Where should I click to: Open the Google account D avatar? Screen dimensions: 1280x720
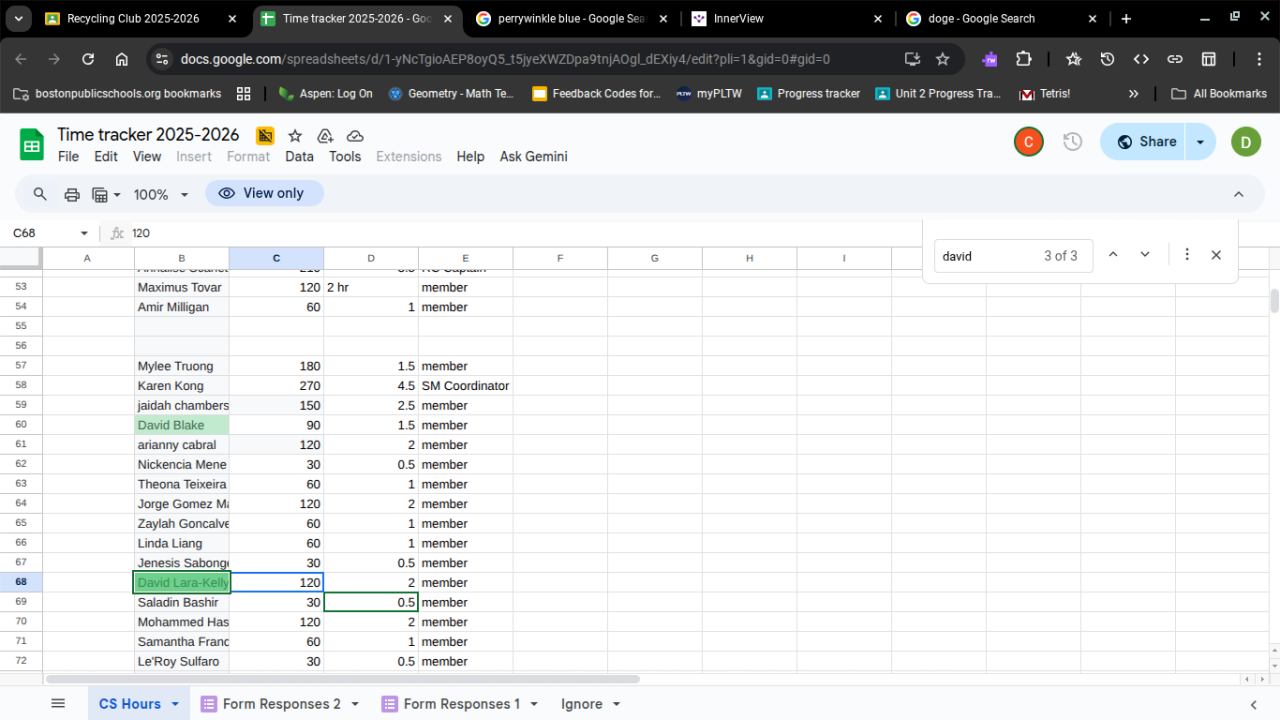(1246, 142)
